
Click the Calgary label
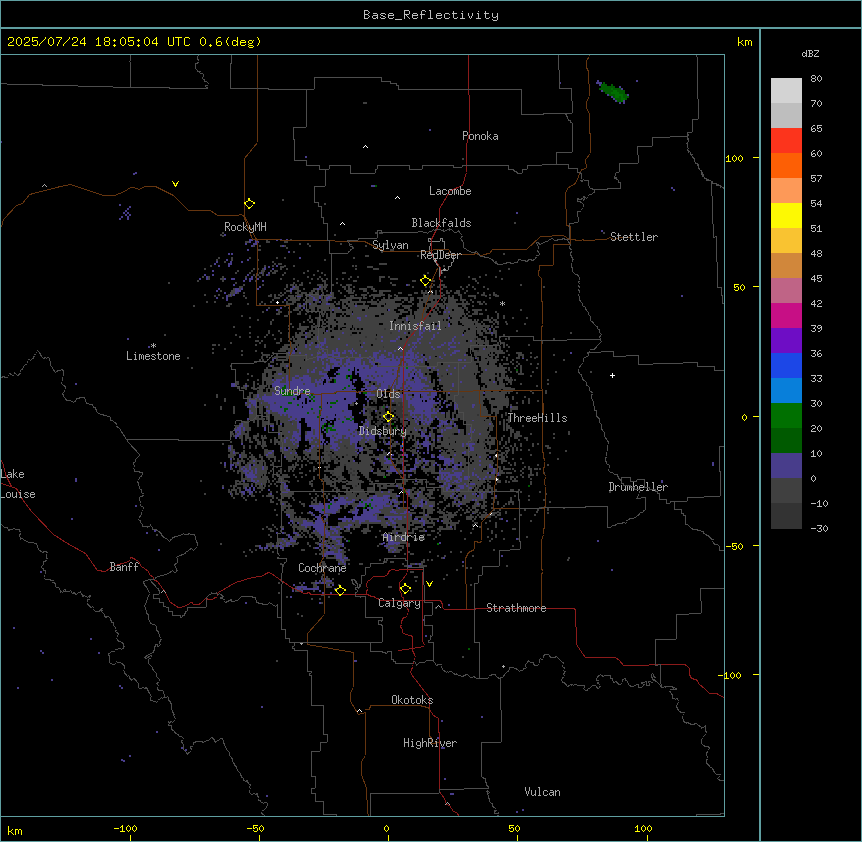click(400, 603)
